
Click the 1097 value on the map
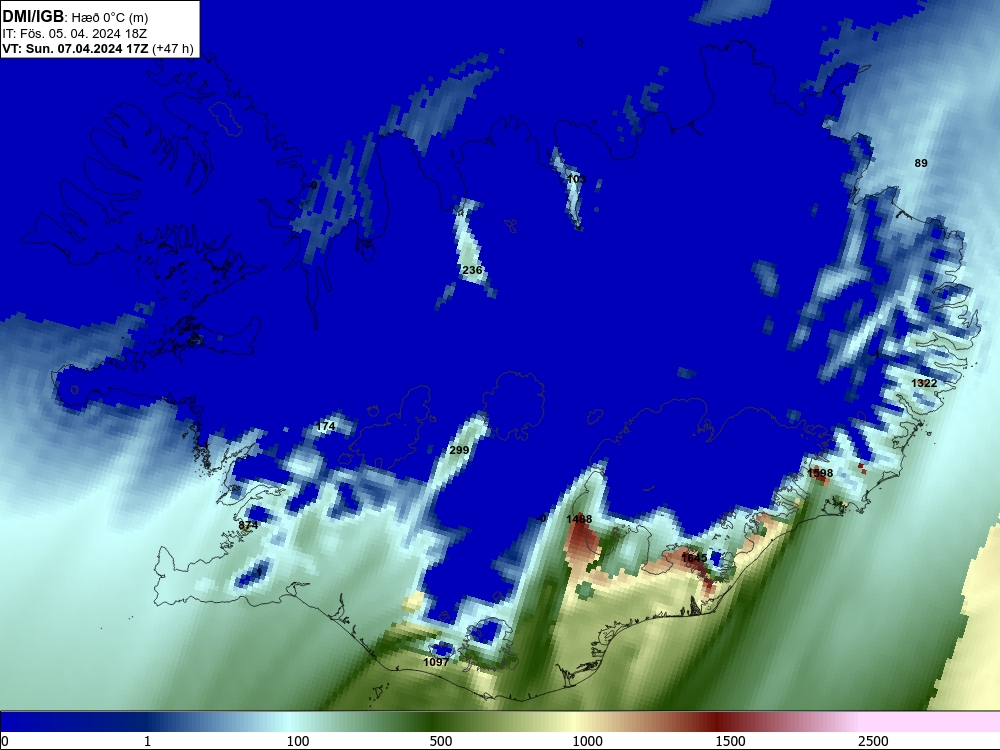436,662
